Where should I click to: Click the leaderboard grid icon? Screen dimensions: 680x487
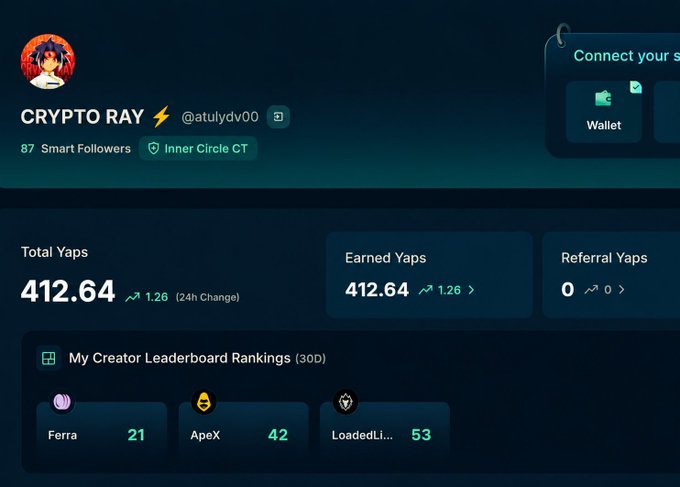(49, 358)
